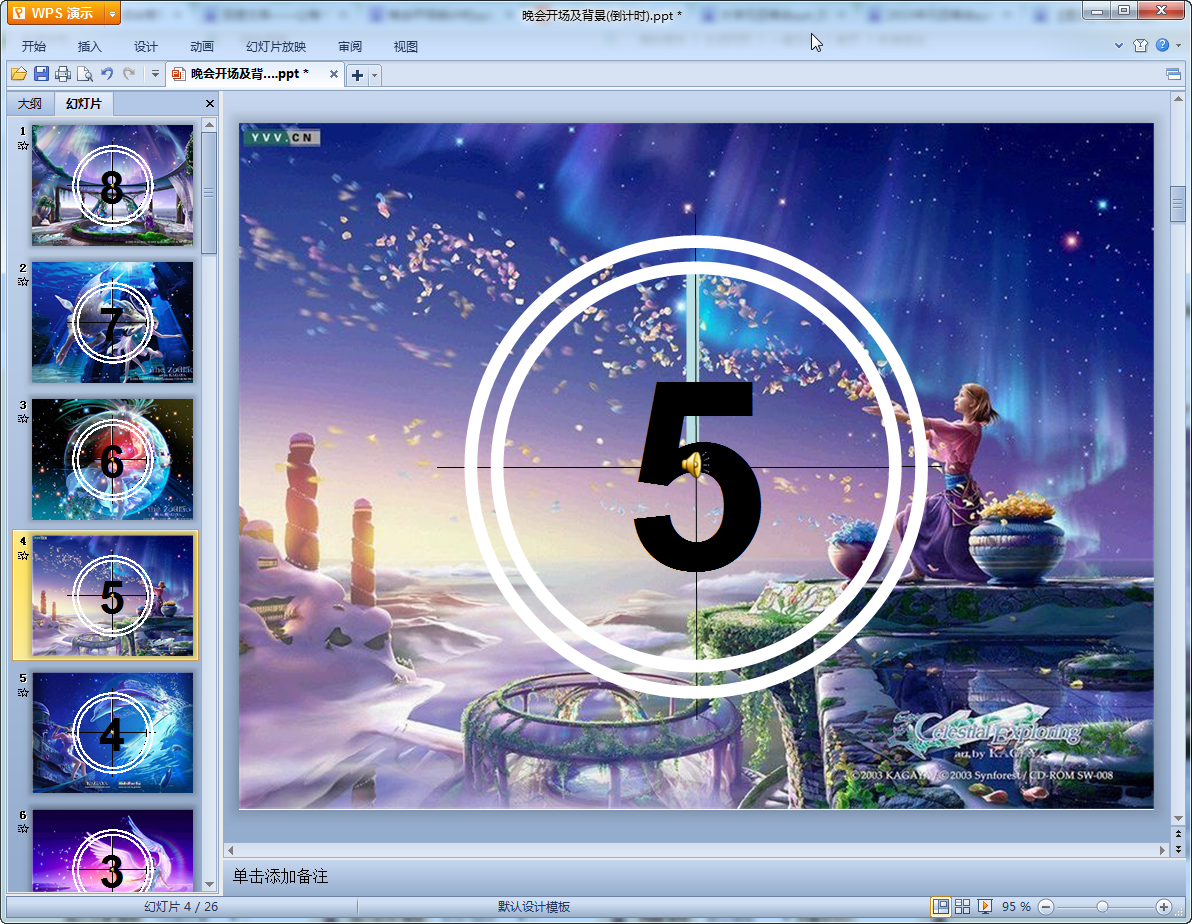The width and height of the screenshot is (1192, 924).
Task: Click the horizontal scroll left arrow
Action: [x=230, y=850]
